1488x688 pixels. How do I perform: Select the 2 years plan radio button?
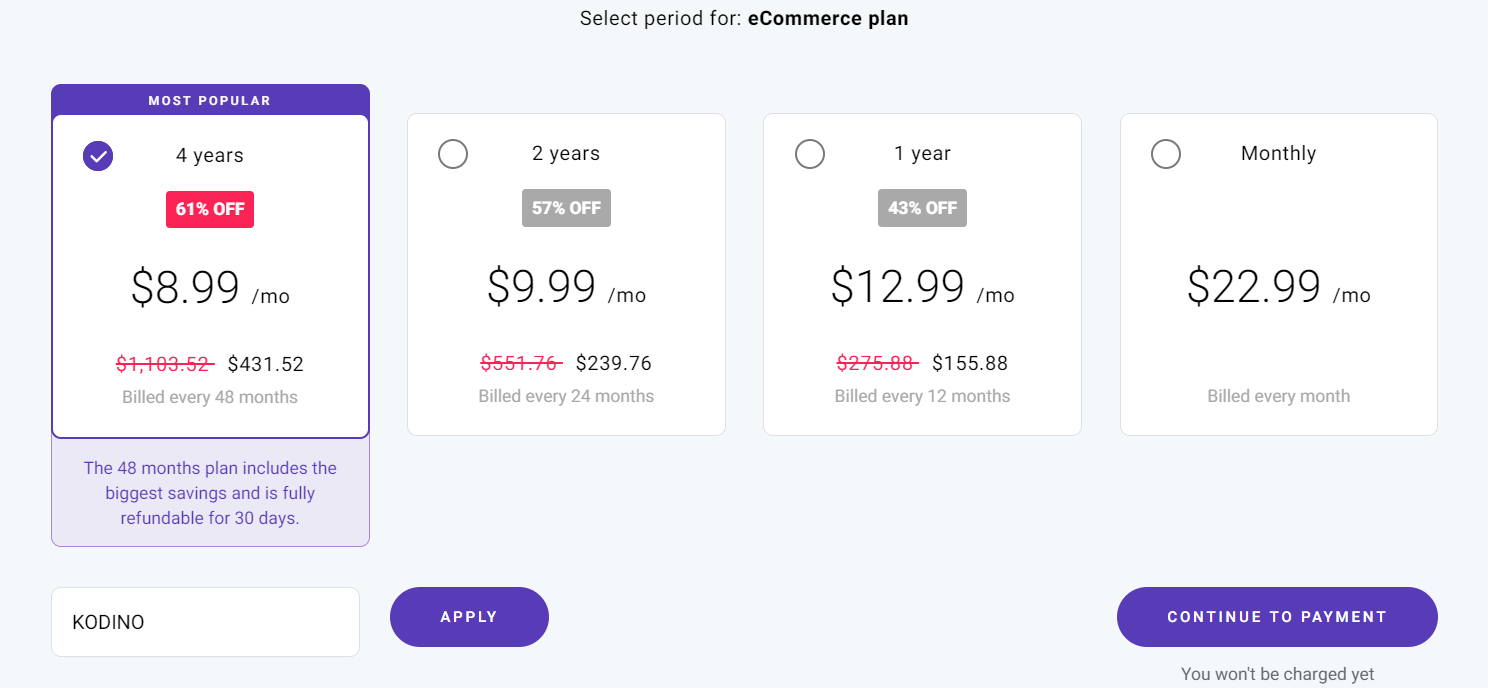click(x=453, y=154)
